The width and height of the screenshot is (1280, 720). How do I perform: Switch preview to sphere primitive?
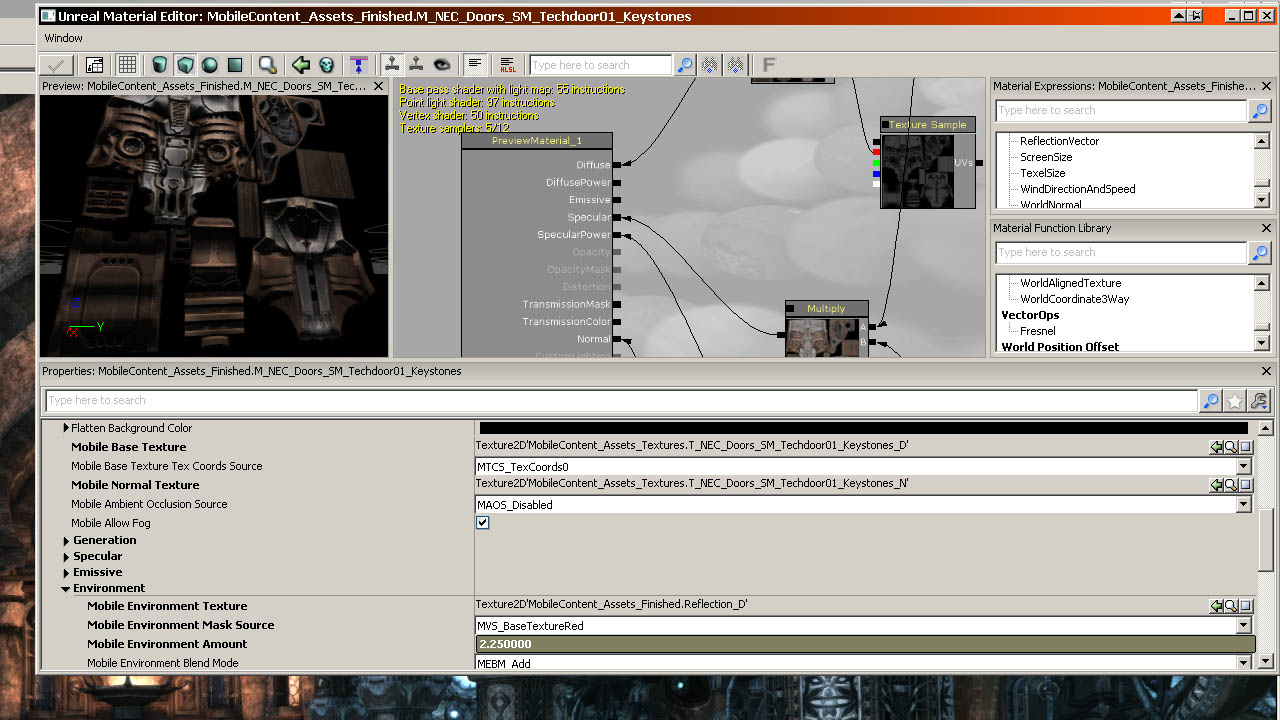[x=210, y=65]
